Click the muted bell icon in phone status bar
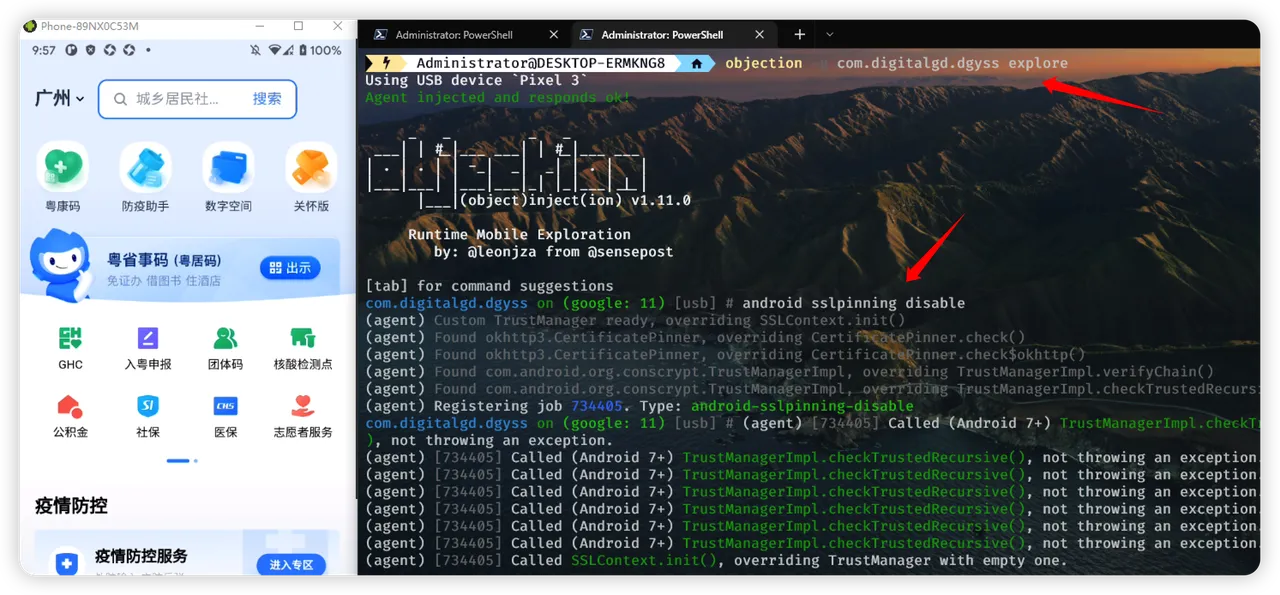The width and height of the screenshot is (1280, 595). (x=256, y=50)
